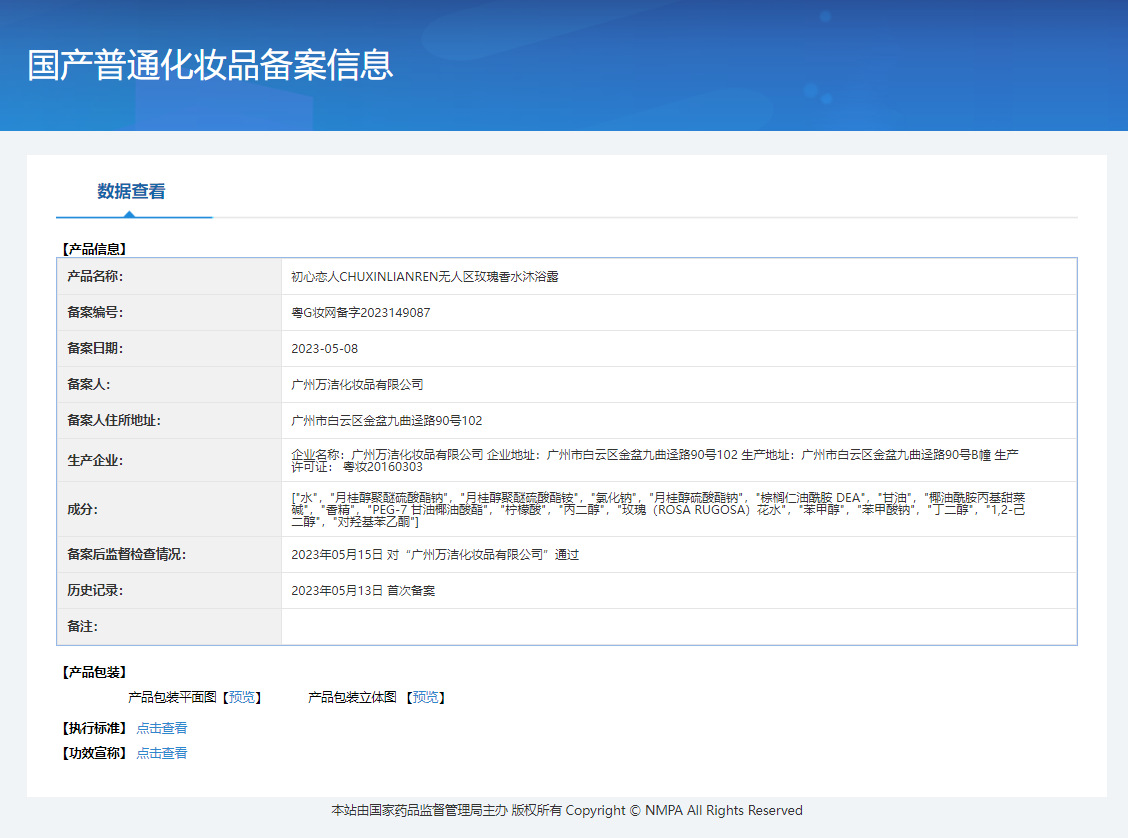The image size is (1128, 838).
Task: Click the 备案编号 row label
Action: tap(95, 312)
